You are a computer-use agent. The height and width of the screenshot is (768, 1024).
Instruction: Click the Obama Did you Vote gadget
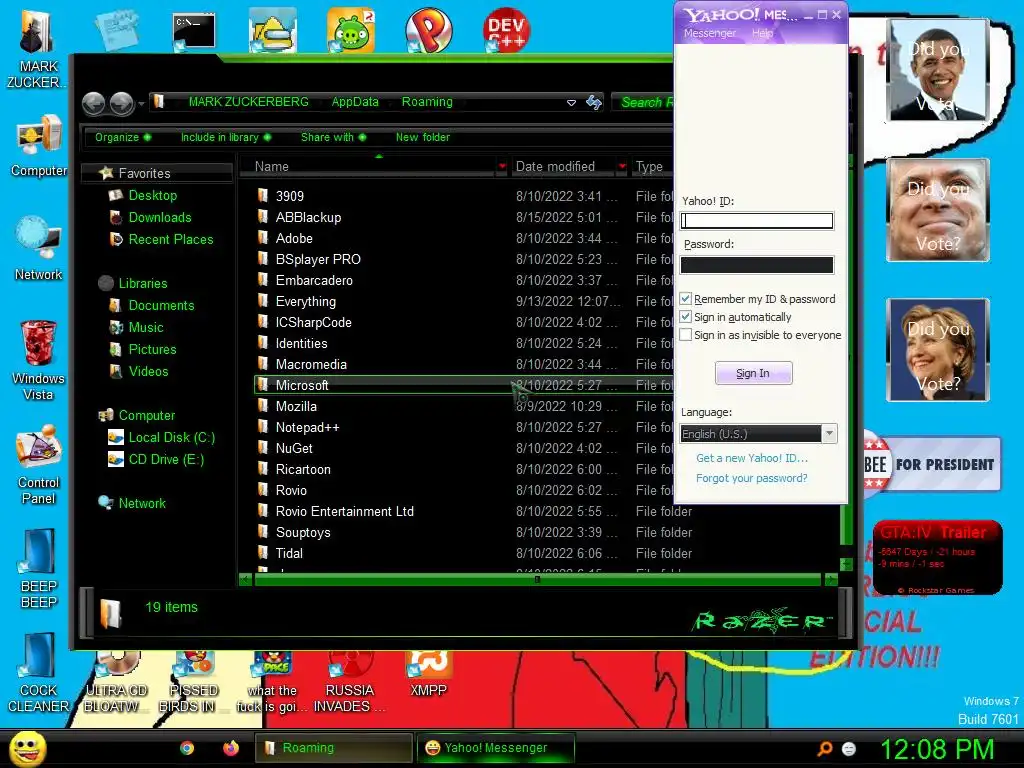938,70
